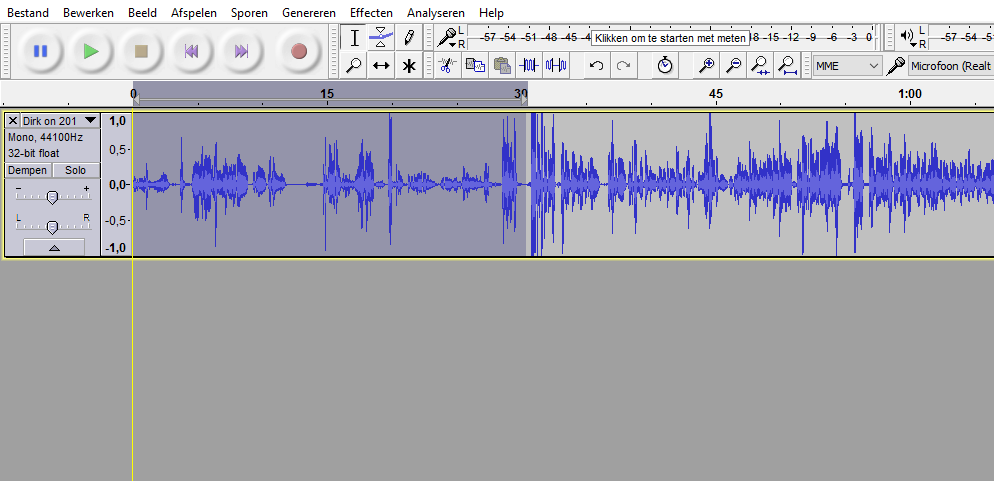The width and height of the screenshot is (994, 481).
Task: Click the recording level meter to start monitoring
Action: tap(671, 37)
